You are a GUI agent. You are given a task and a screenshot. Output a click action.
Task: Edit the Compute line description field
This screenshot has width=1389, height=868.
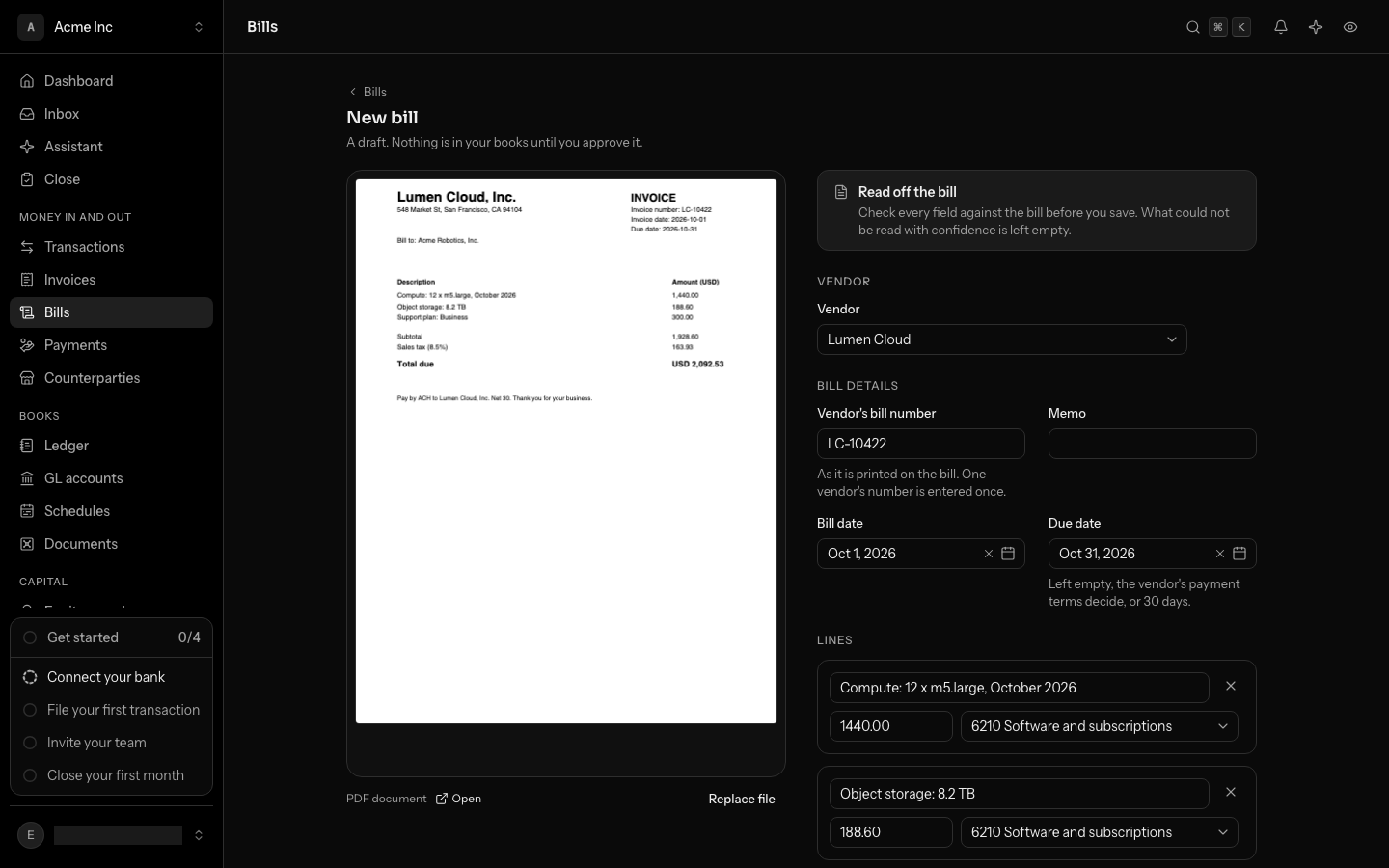click(x=1019, y=688)
